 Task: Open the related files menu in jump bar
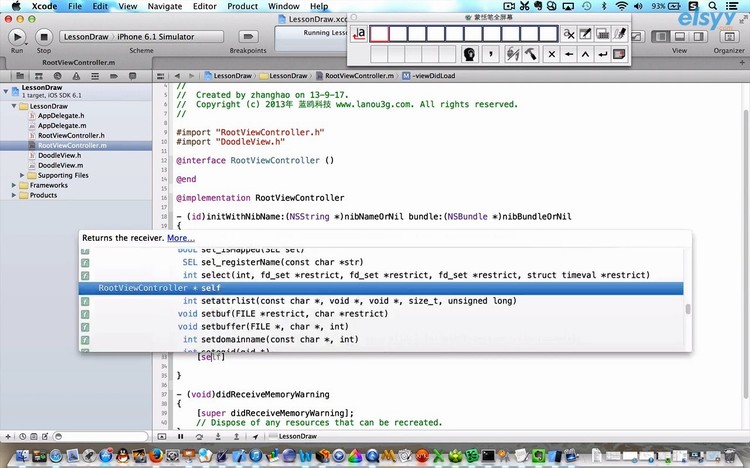pos(161,76)
